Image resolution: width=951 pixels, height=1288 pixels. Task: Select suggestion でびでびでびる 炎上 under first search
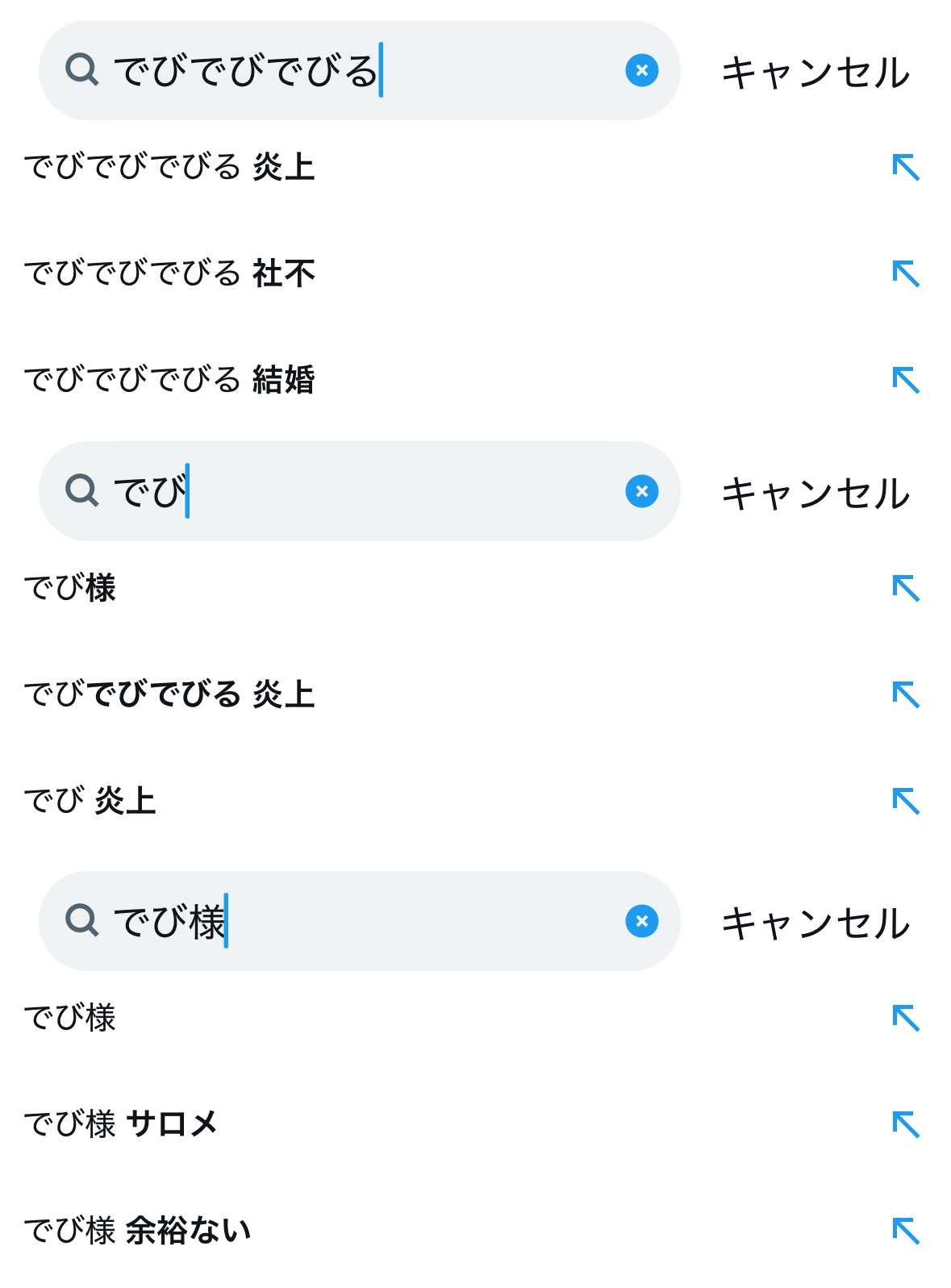pyautogui.click(x=169, y=167)
